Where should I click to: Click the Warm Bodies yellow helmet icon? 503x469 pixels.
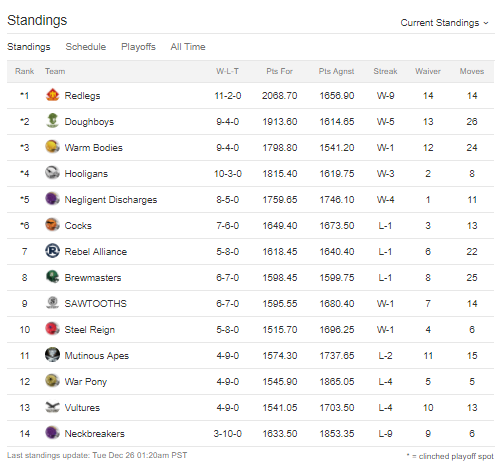coord(52,147)
